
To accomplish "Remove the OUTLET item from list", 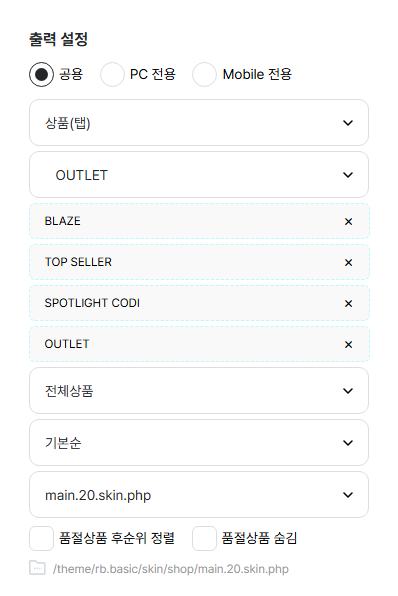I will [348, 345].
